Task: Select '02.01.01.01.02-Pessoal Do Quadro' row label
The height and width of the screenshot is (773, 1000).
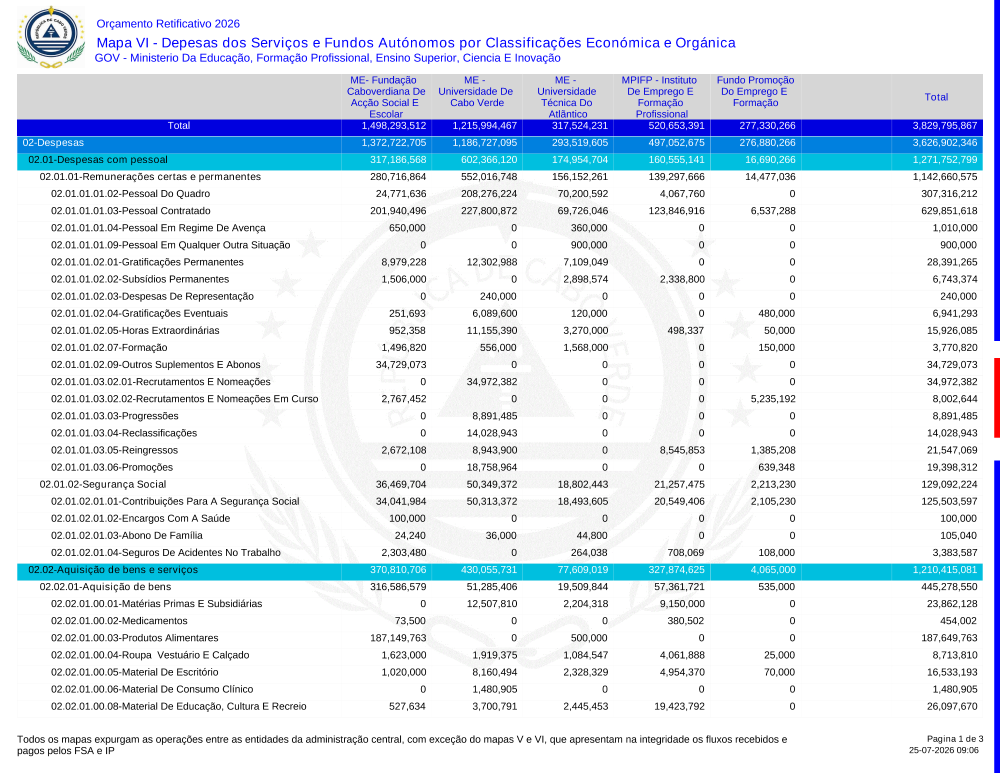Action: point(130,194)
